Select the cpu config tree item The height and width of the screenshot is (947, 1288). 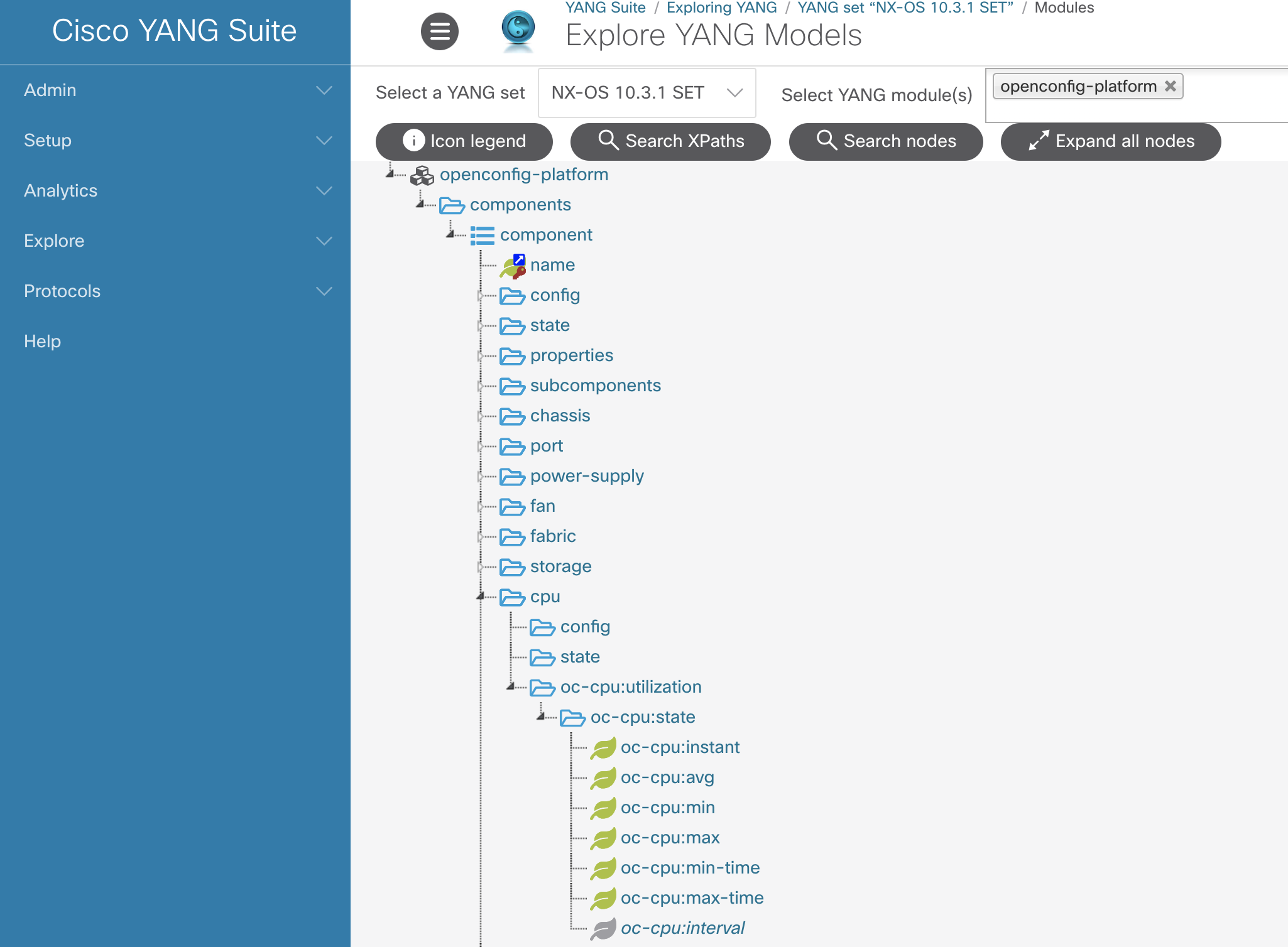tap(585, 627)
